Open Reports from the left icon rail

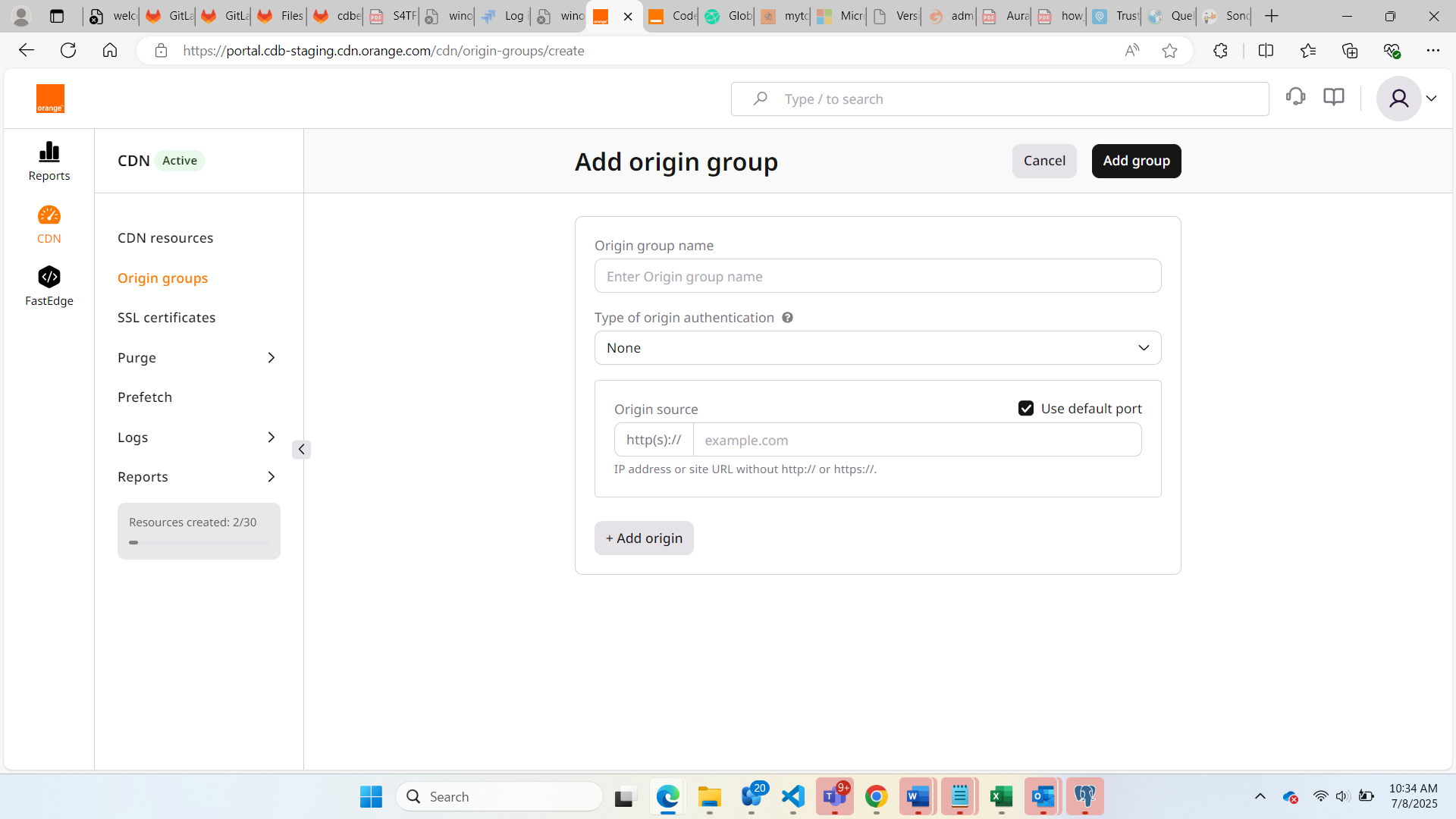coord(49,161)
